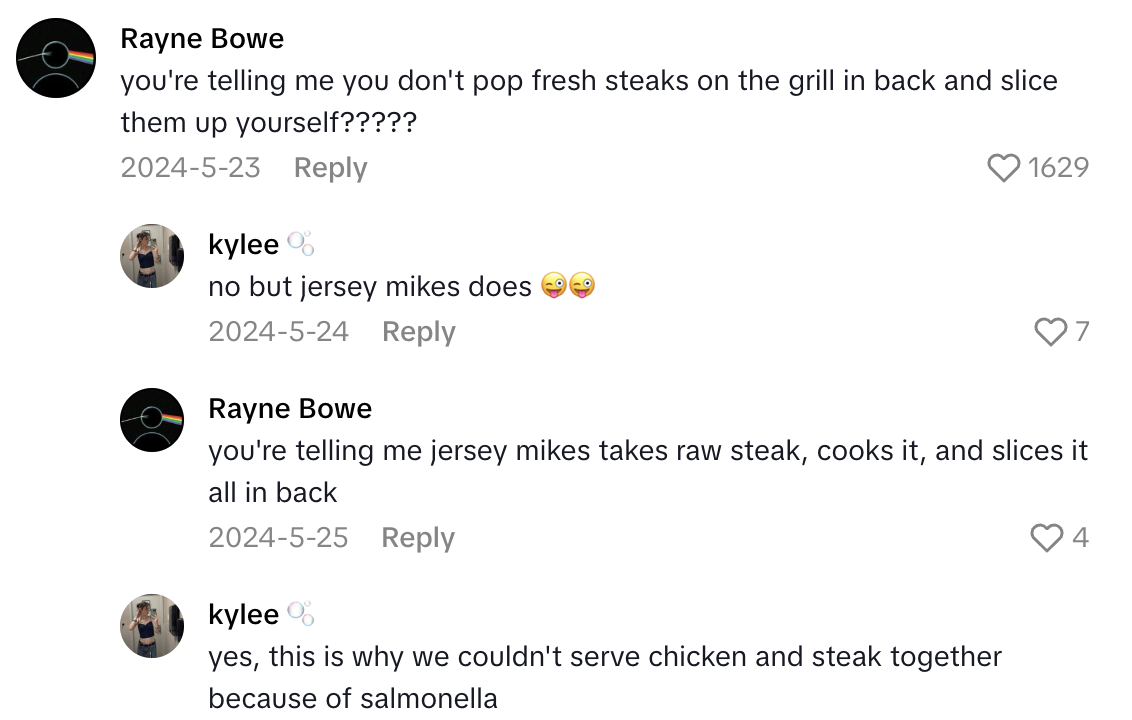Select the like count of 7
Viewport: 1132px width, 720px height.
[x=1084, y=332]
